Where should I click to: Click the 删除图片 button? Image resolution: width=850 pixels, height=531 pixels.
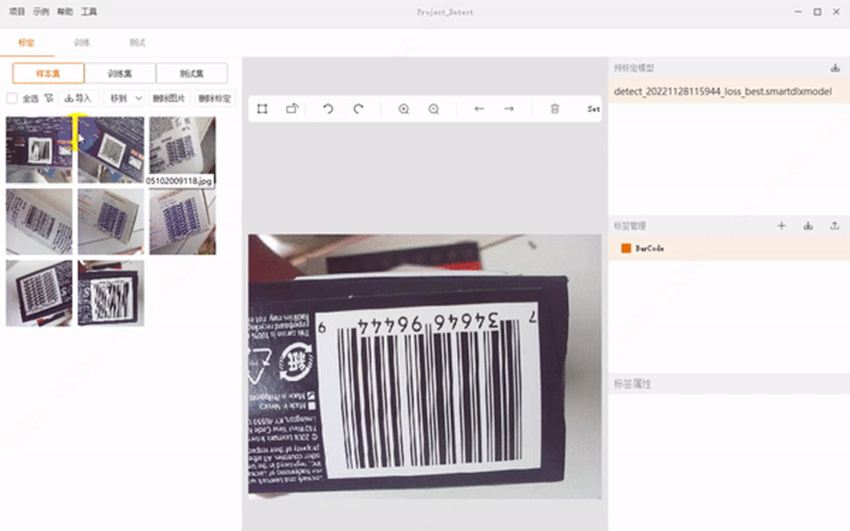coord(168,99)
